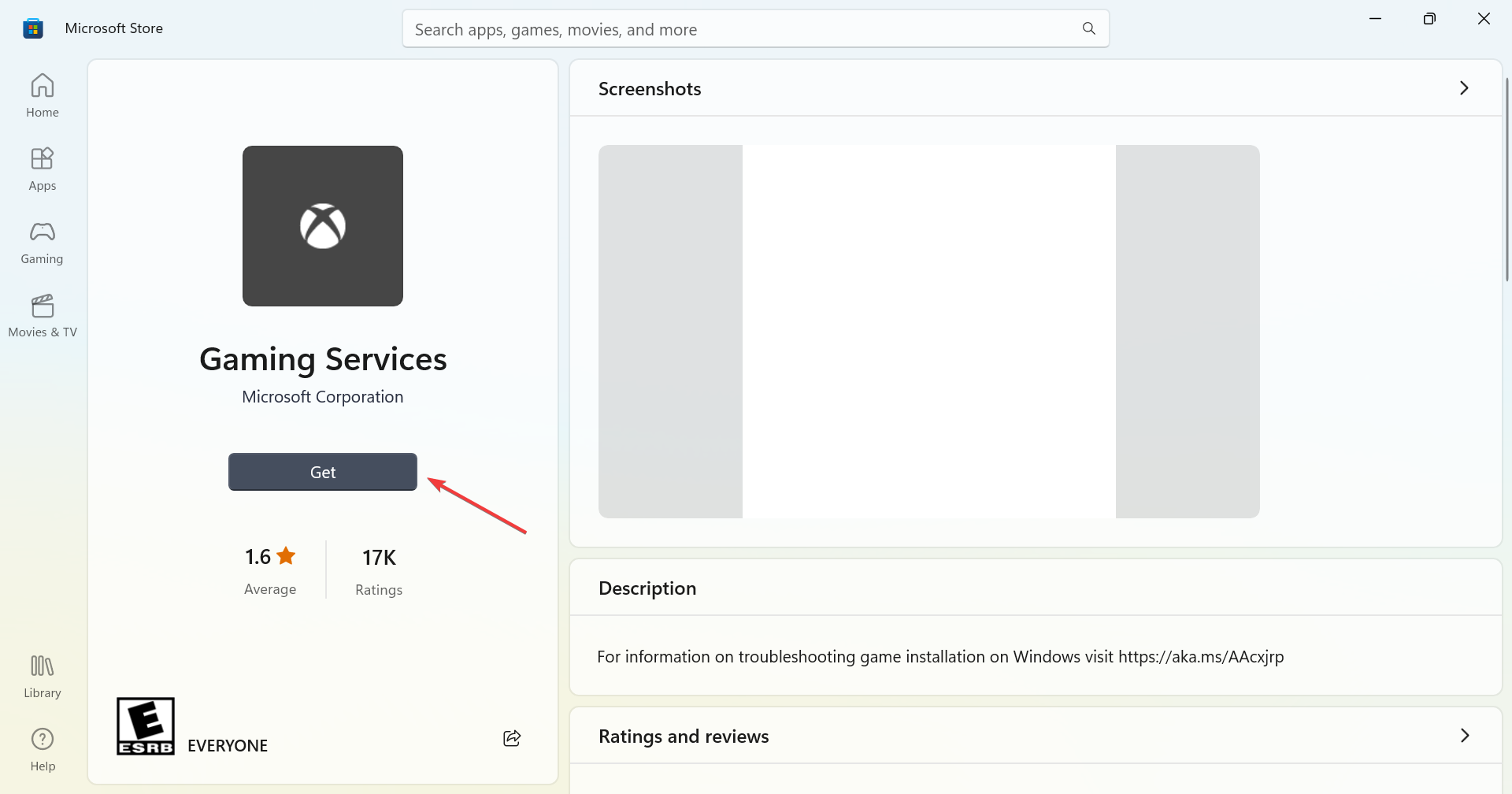The height and width of the screenshot is (794, 1512).
Task: Open the troubleshooting link https://aka.ms/AAcxjrp
Action: (1199, 656)
